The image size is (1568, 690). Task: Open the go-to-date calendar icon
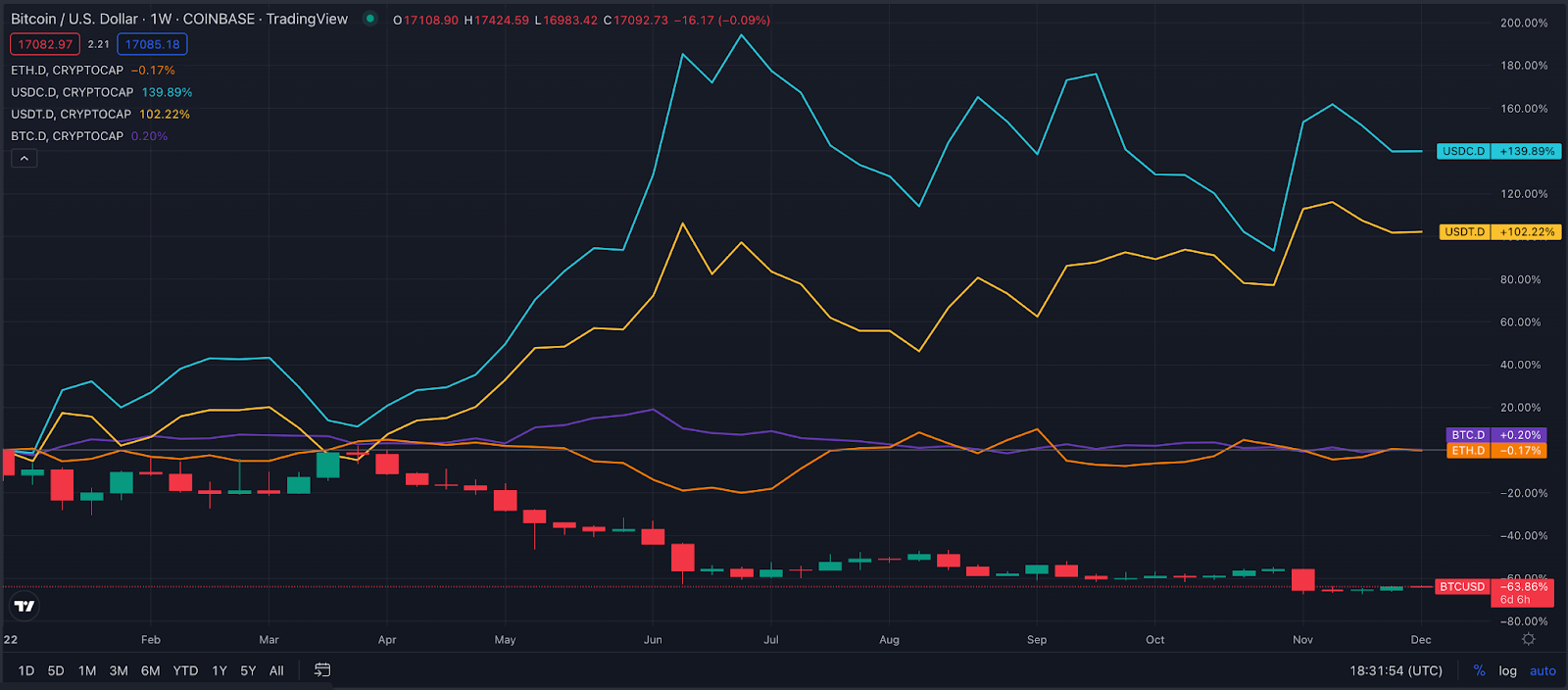[x=322, y=670]
